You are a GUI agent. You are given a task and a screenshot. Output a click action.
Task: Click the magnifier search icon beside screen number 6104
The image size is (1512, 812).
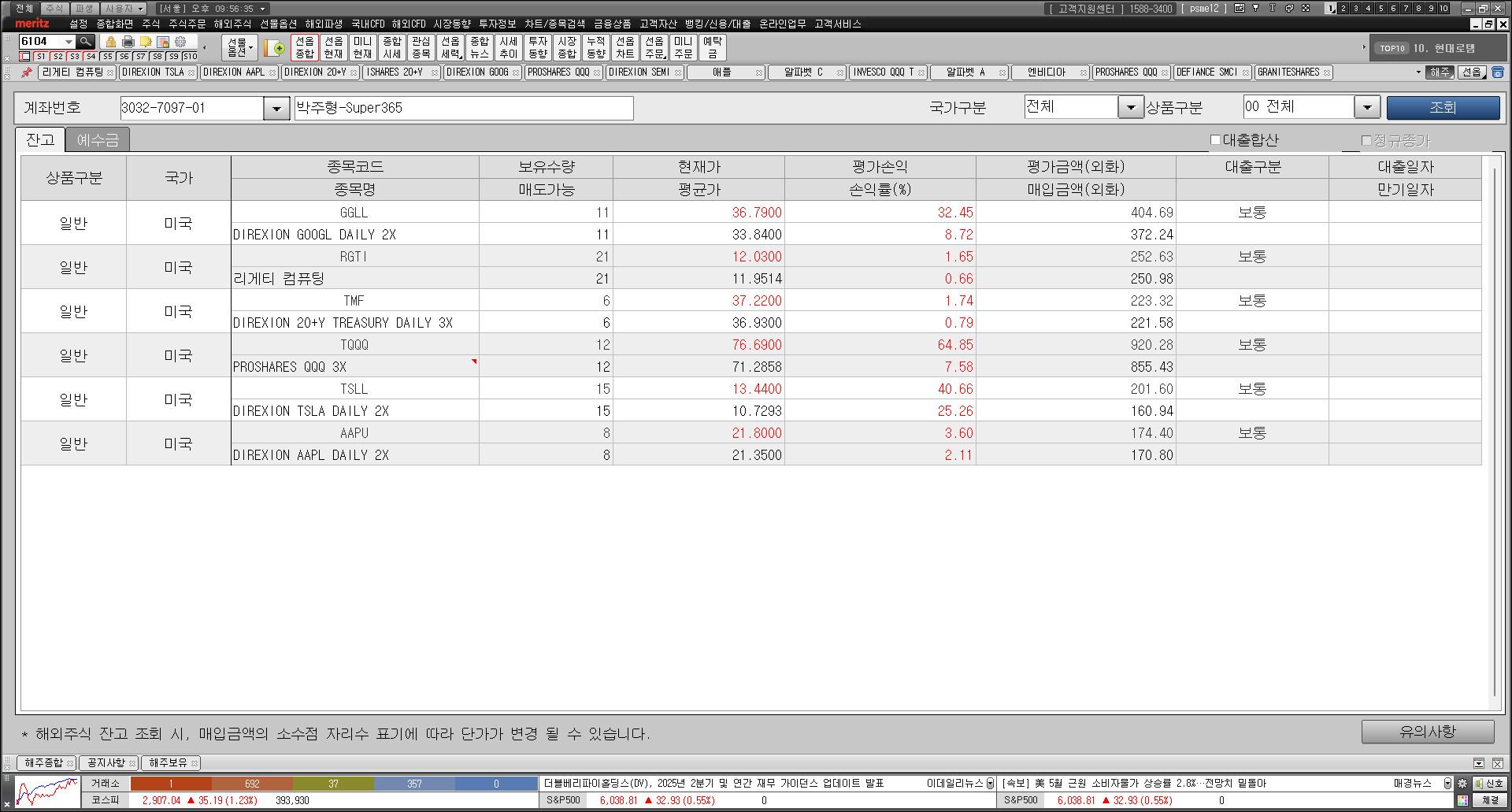point(86,41)
